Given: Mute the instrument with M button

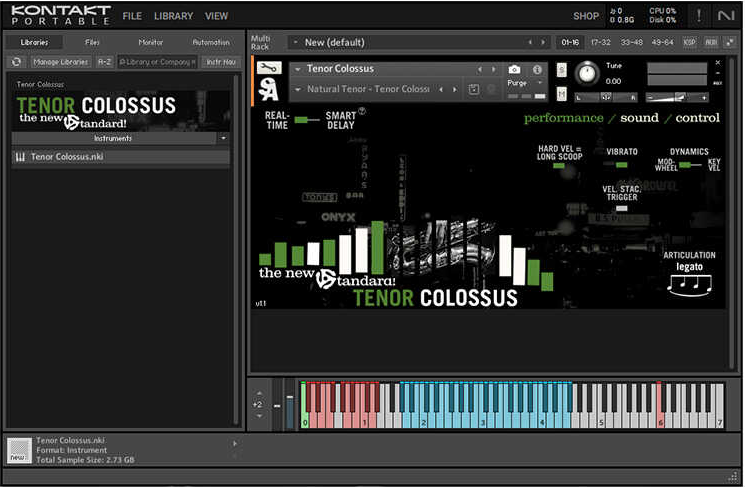Looking at the screenshot, I should point(561,94).
